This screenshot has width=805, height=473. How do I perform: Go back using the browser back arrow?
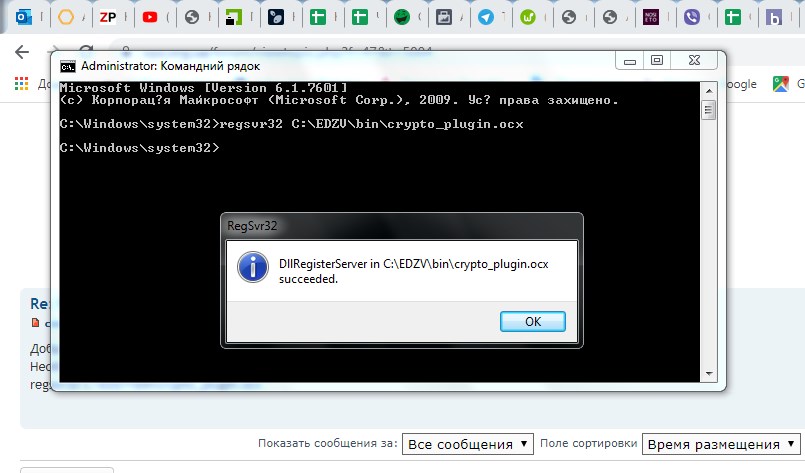23,52
